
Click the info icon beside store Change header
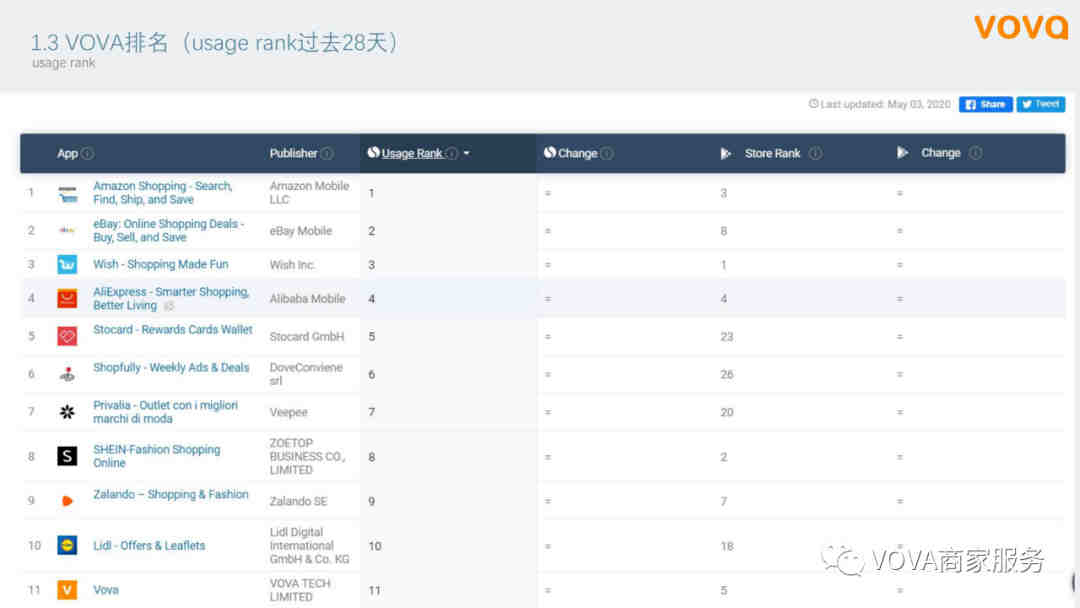pos(975,153)
